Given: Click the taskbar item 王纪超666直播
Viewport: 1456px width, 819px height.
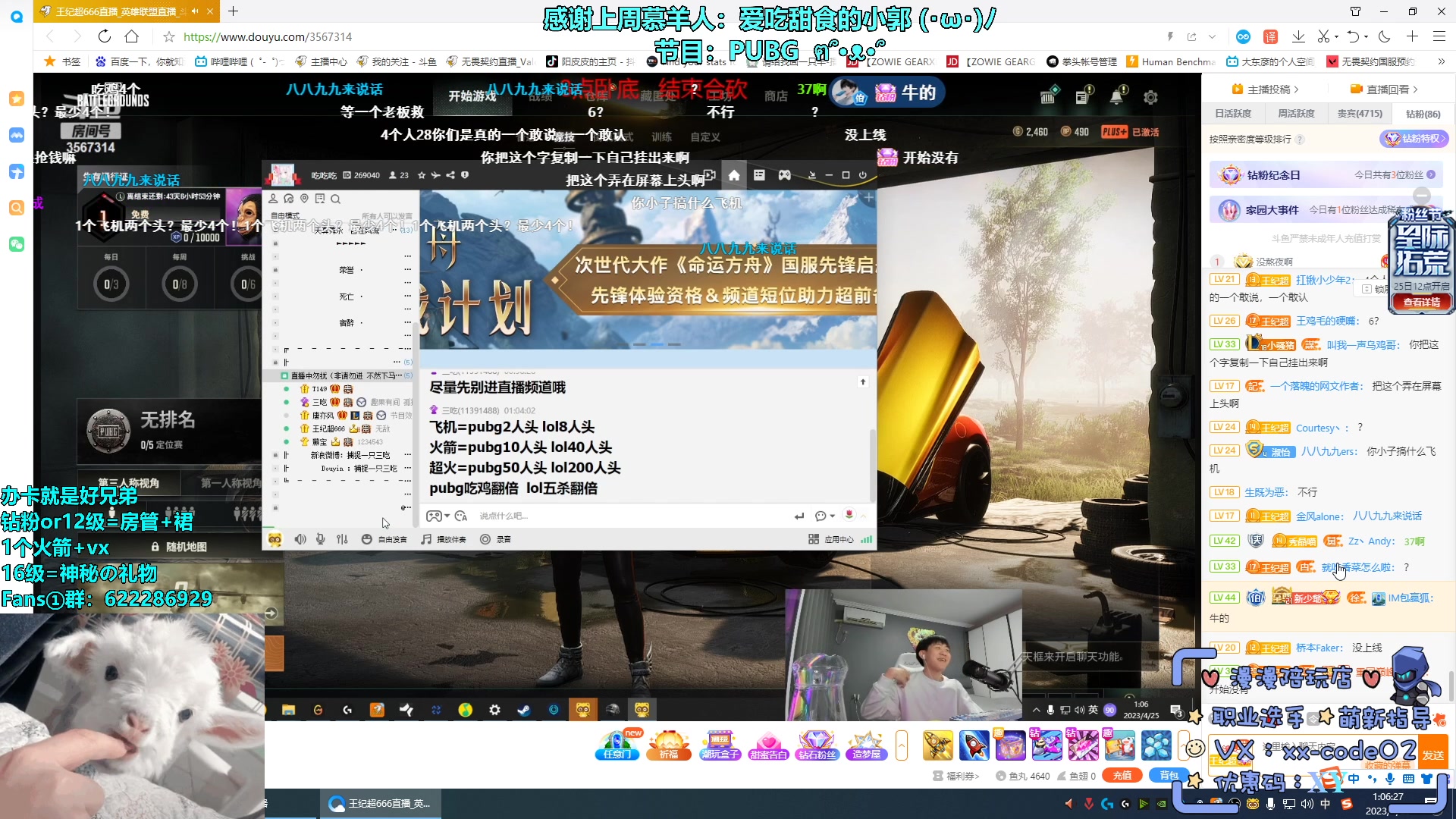Looking at the screenshot, I should [379, 803].
